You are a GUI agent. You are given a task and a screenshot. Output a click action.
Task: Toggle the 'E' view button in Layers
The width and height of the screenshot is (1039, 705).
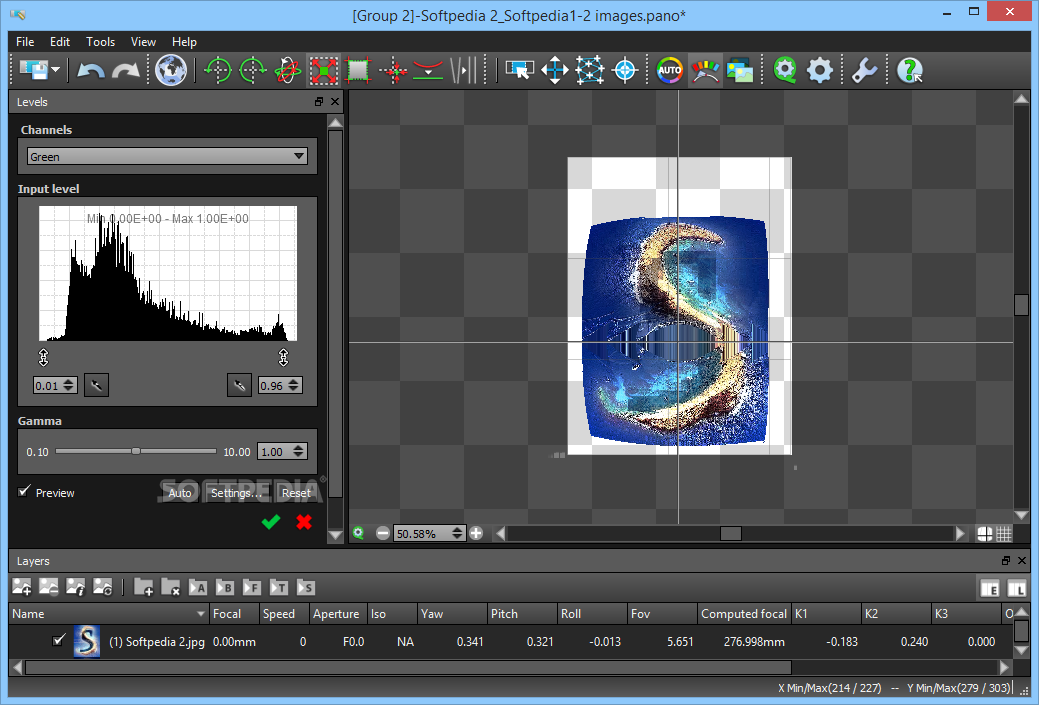click(x=989, y=588)
